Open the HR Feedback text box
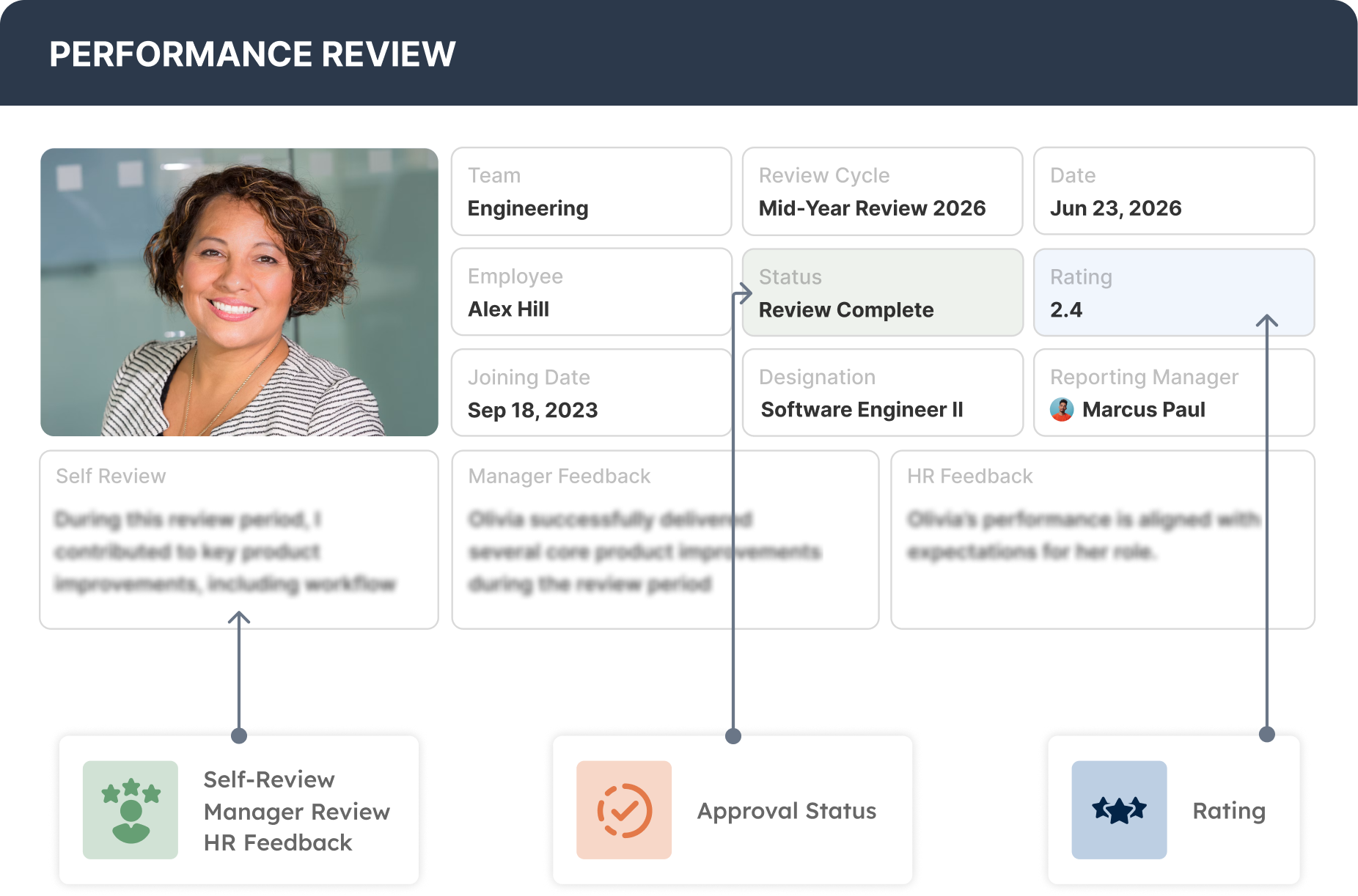The height and width of the screenshot is (896, 1358). point(1102,540)
